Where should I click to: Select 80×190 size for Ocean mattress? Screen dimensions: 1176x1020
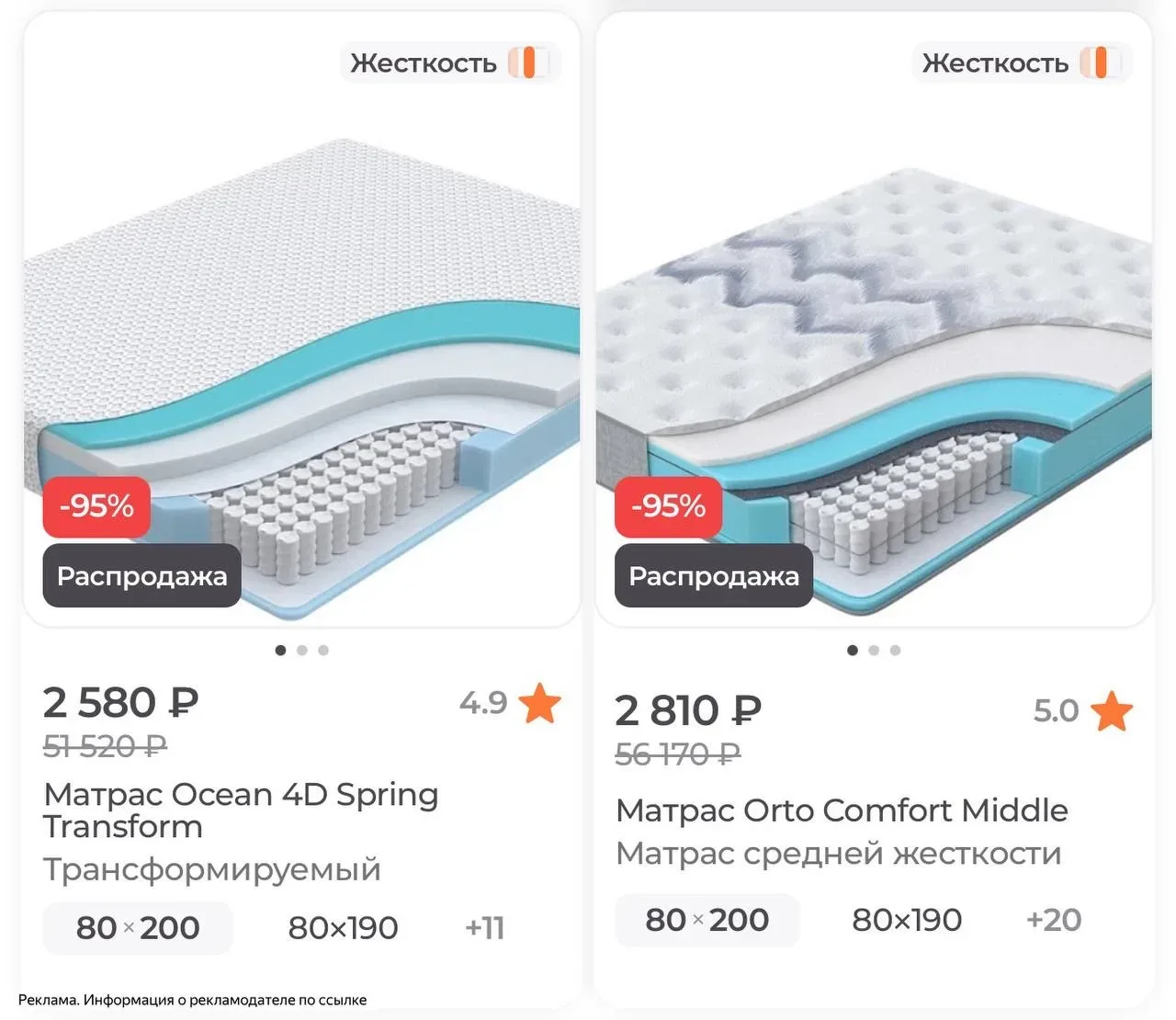point(343,928)
